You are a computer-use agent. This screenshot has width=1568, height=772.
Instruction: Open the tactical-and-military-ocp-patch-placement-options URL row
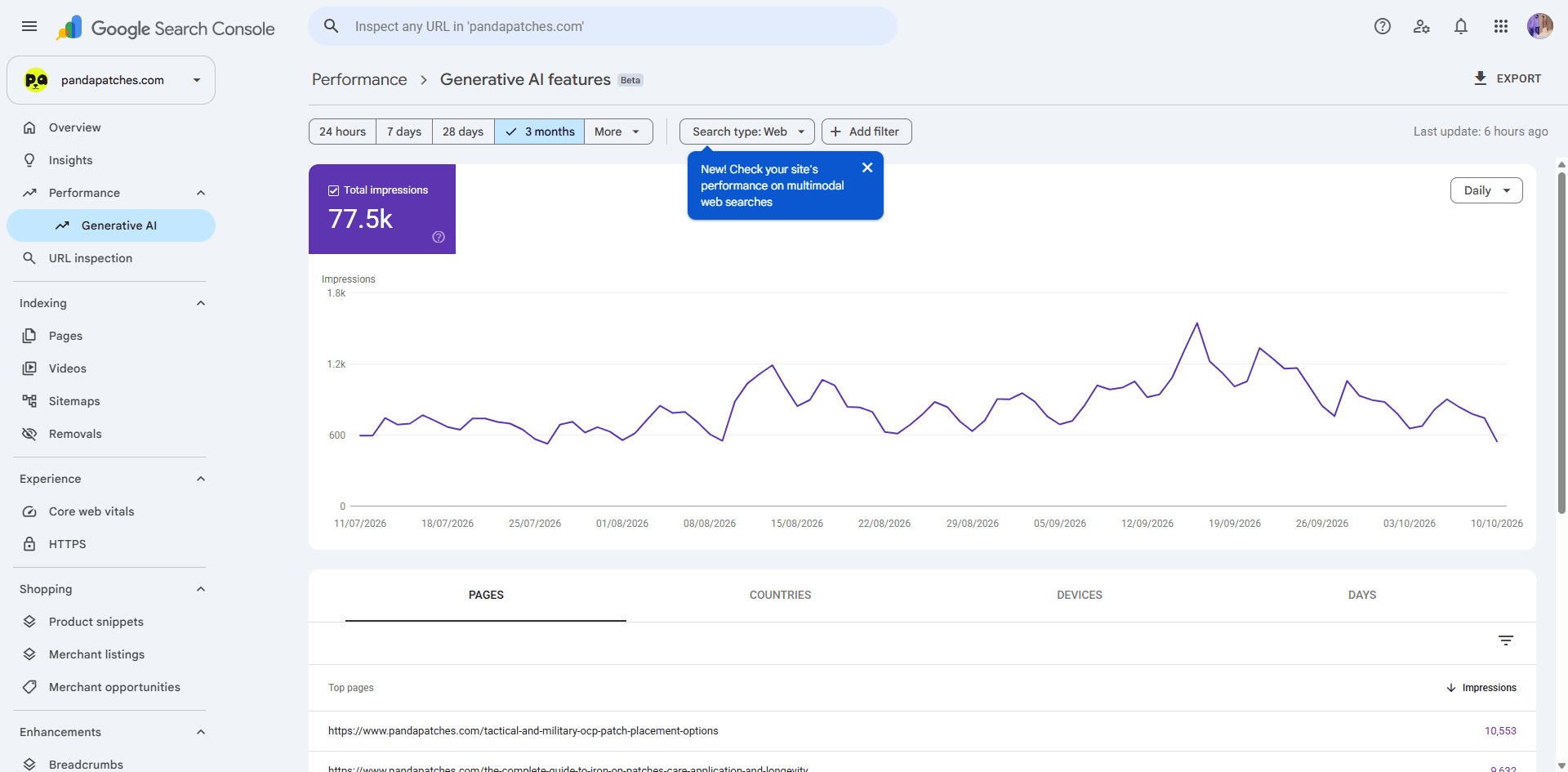(922, 731)
